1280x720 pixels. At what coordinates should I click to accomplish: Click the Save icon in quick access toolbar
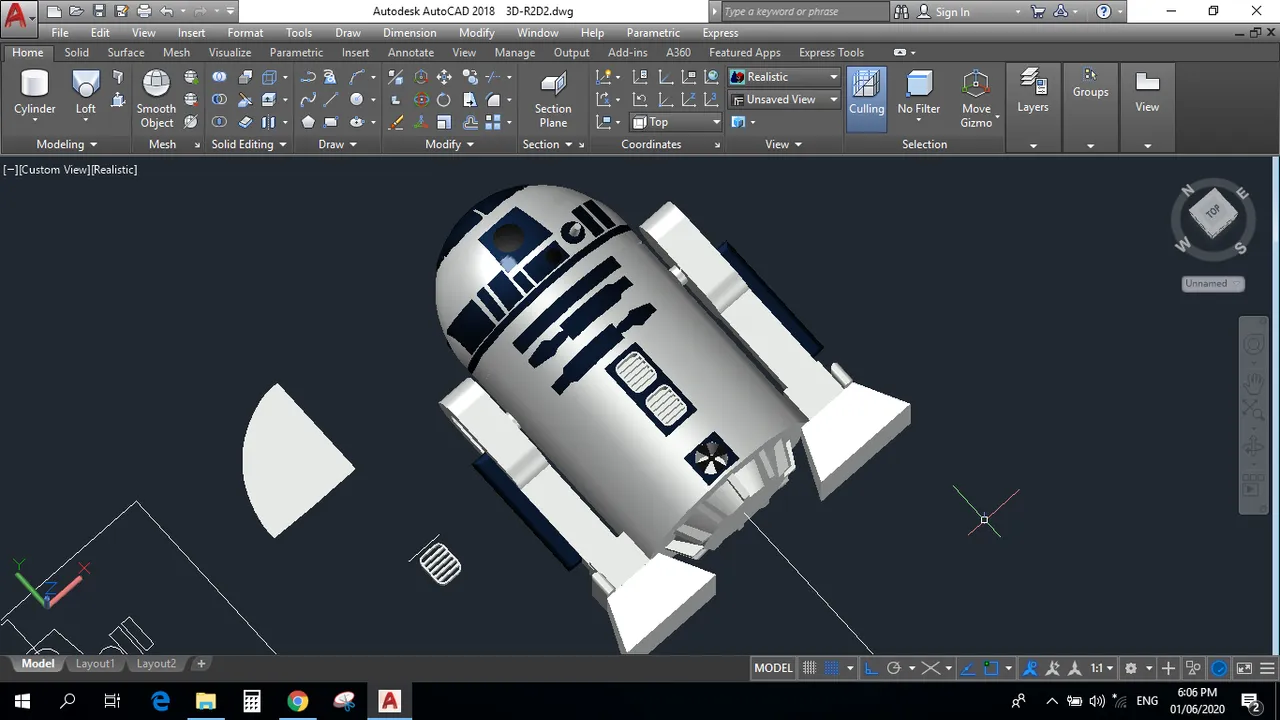click(x=99, y=12)
